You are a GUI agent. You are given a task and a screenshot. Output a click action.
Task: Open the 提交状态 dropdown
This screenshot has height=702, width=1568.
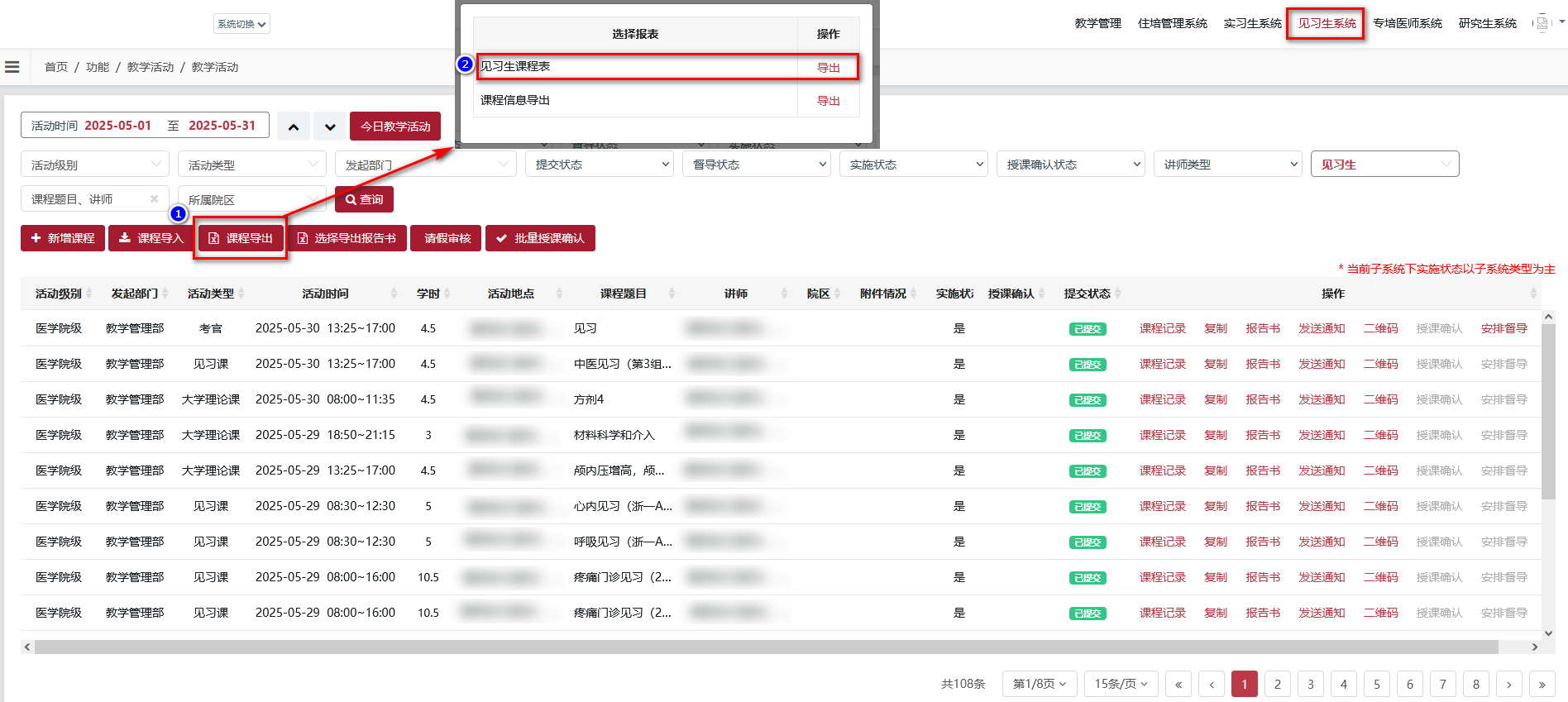(600, 165)
